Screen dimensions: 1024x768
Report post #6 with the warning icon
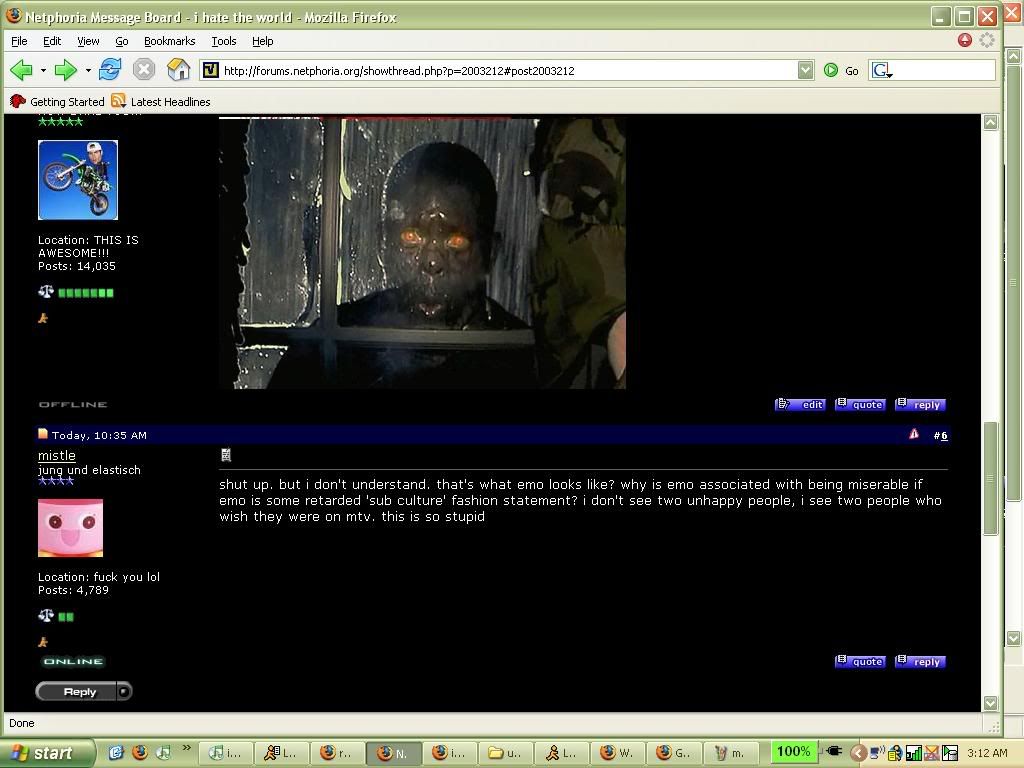coord(914,434)
